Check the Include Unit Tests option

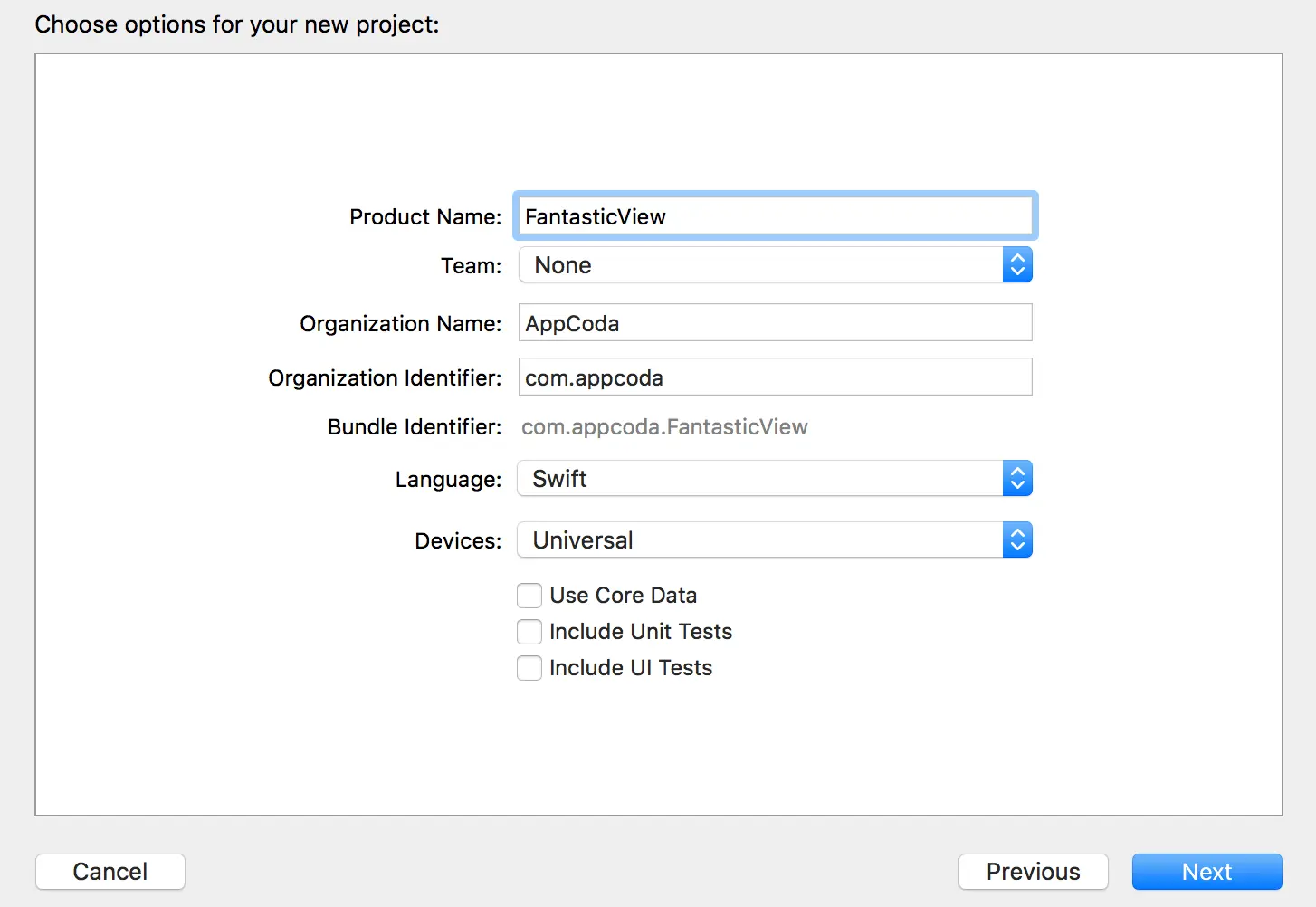coord(529,632)
